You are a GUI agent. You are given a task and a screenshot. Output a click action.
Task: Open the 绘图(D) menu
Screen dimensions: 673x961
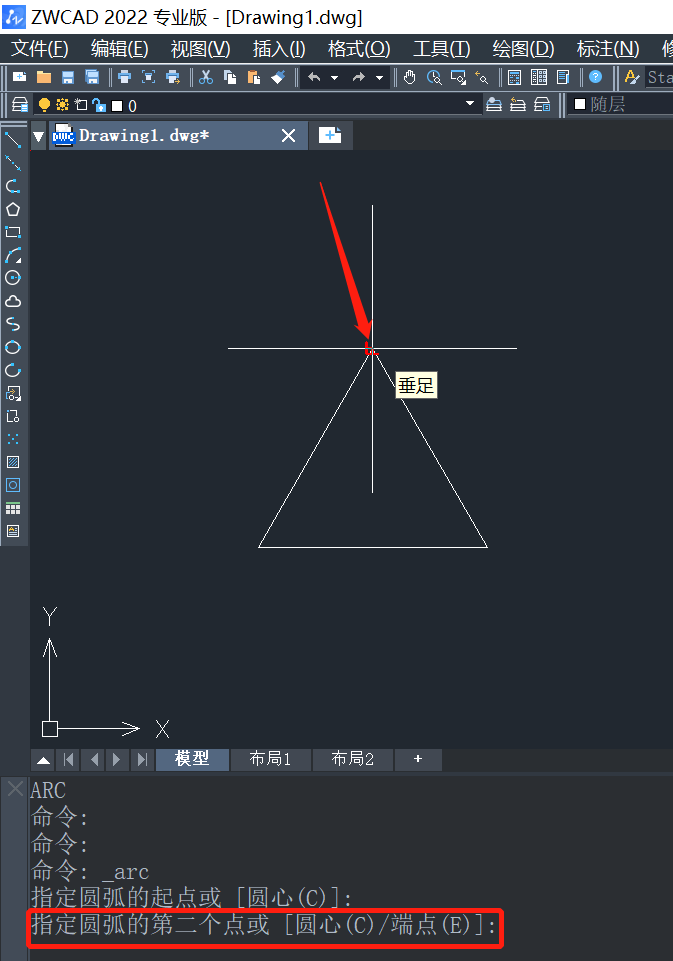pyautogui.click(x=523, y=49)
